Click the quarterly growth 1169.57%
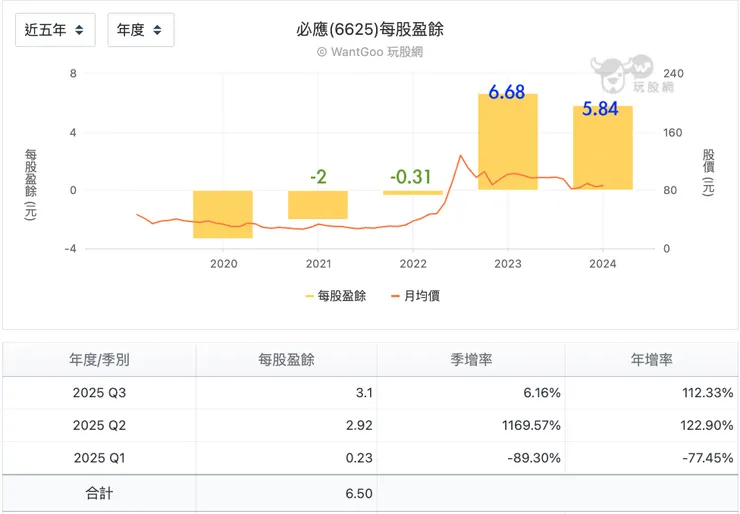 point(531,425)
